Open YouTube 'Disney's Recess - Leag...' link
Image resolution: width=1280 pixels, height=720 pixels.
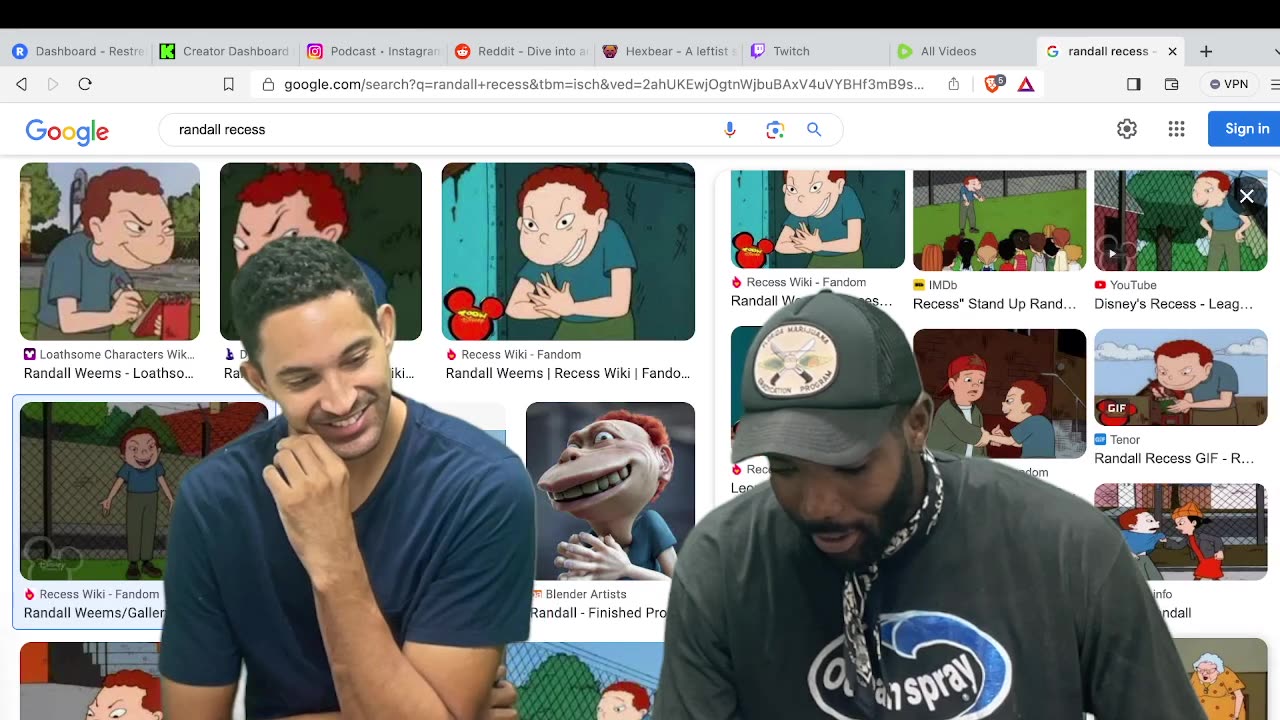[x=1174, y=304]
